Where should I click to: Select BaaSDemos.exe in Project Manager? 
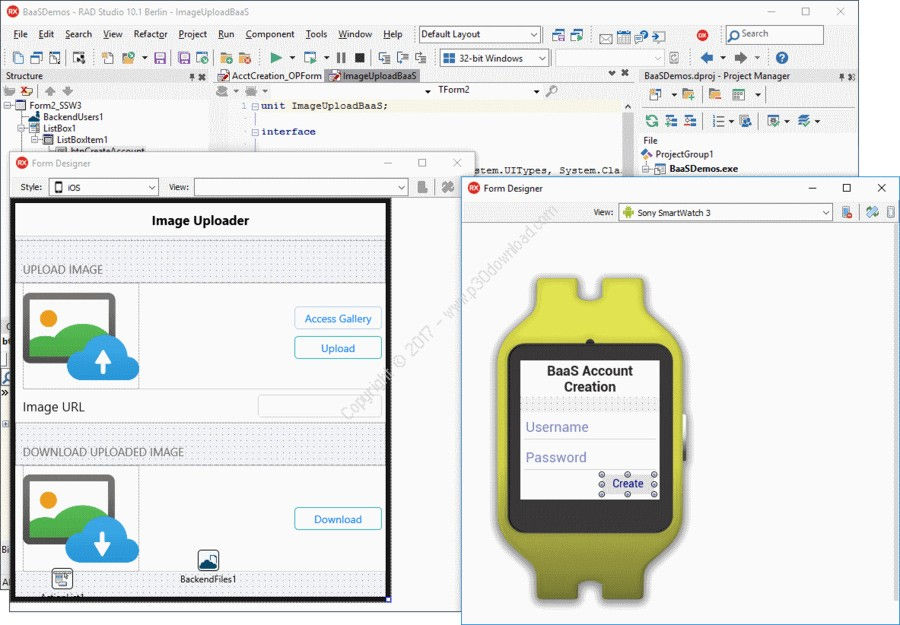[x=703, y=169]
